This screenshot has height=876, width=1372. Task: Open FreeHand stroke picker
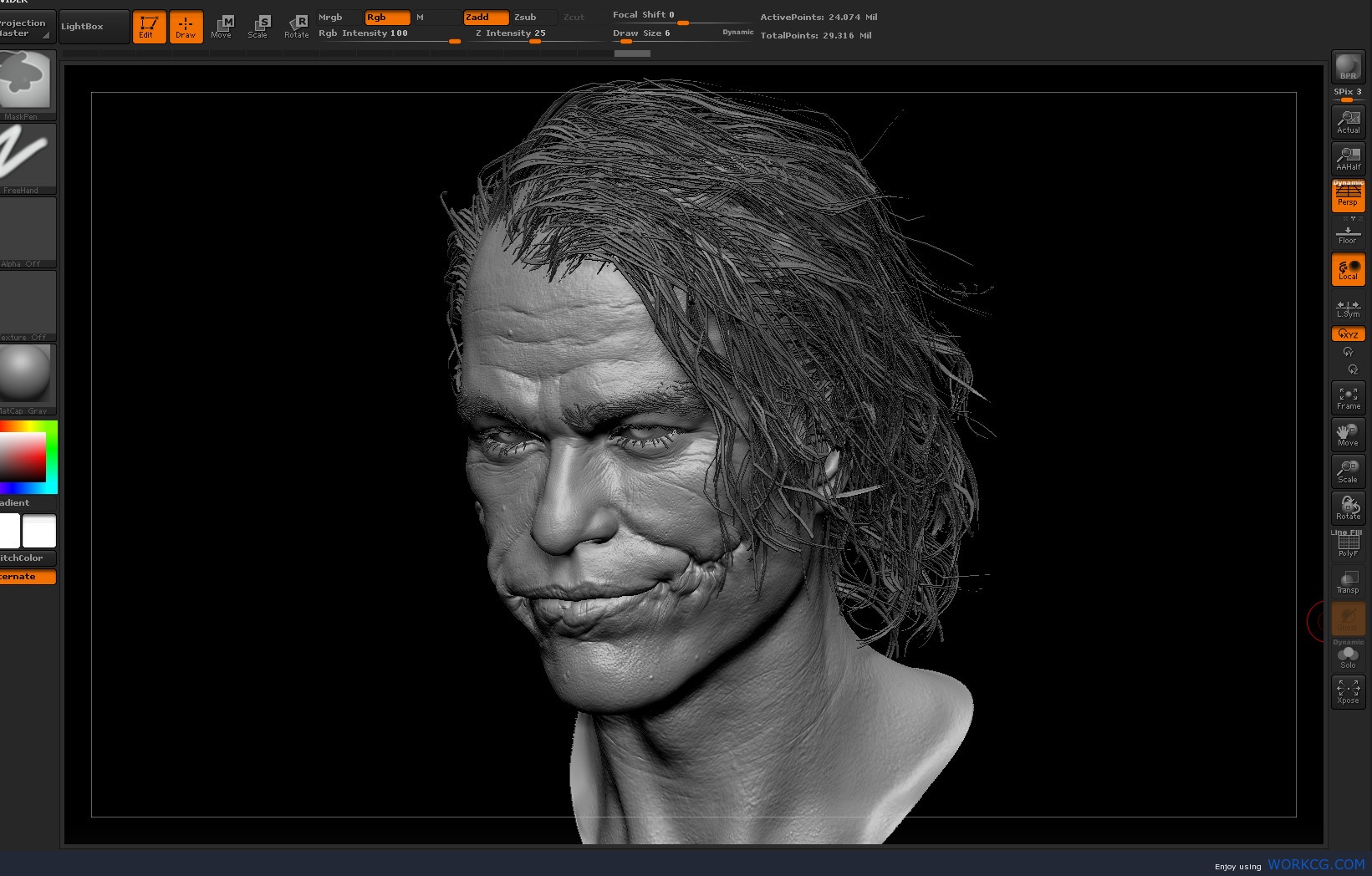[x=27, y=159]
